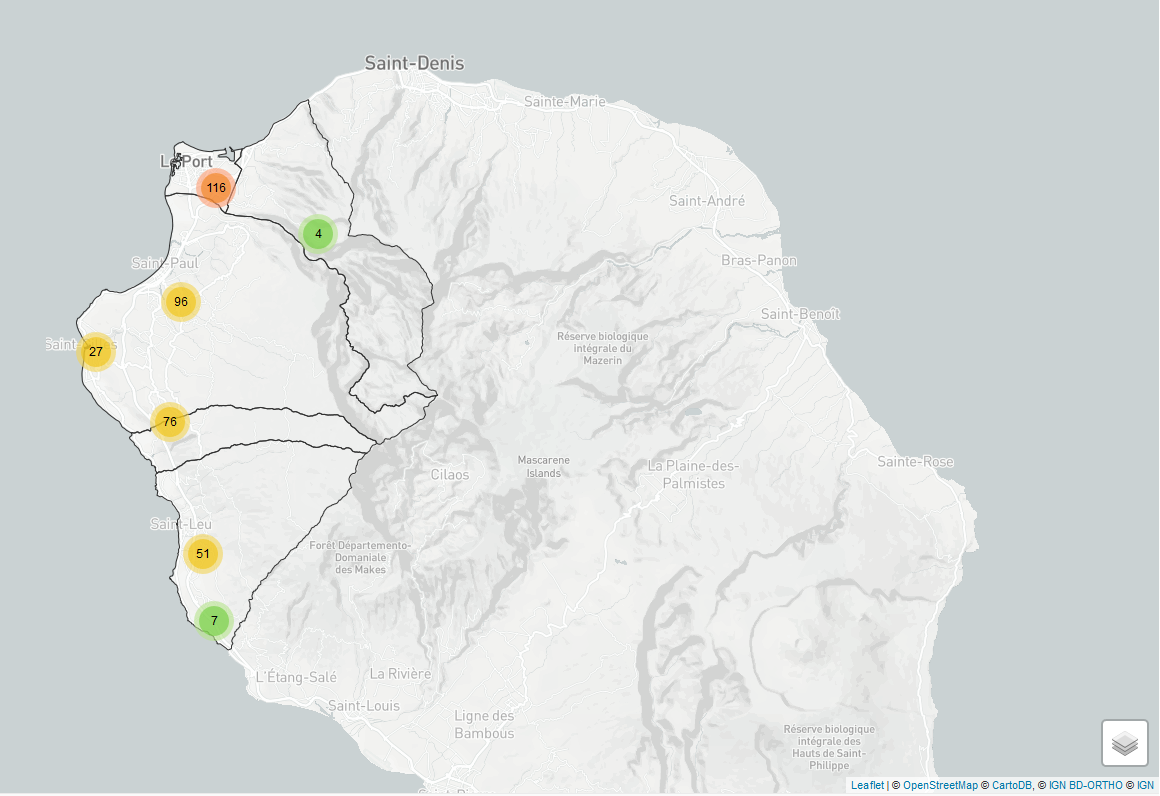The height and width of the screenshot is (796, 1160).
Task: Select the green cluster marker 4
Action: pos(318,234)
